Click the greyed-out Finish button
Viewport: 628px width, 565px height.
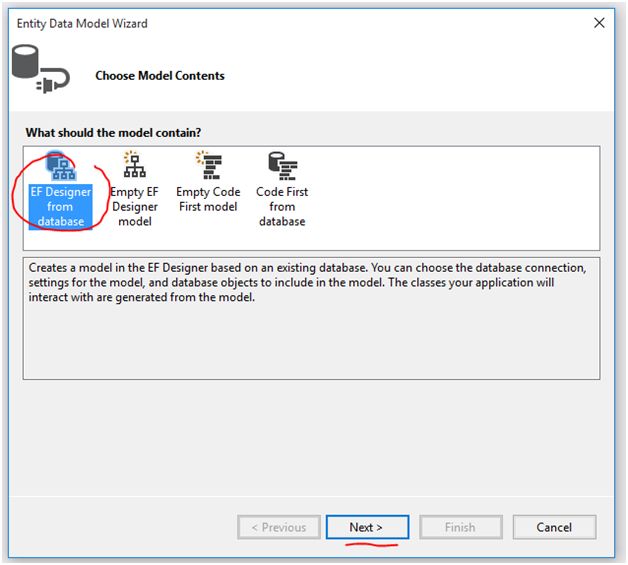pos(461,527)
